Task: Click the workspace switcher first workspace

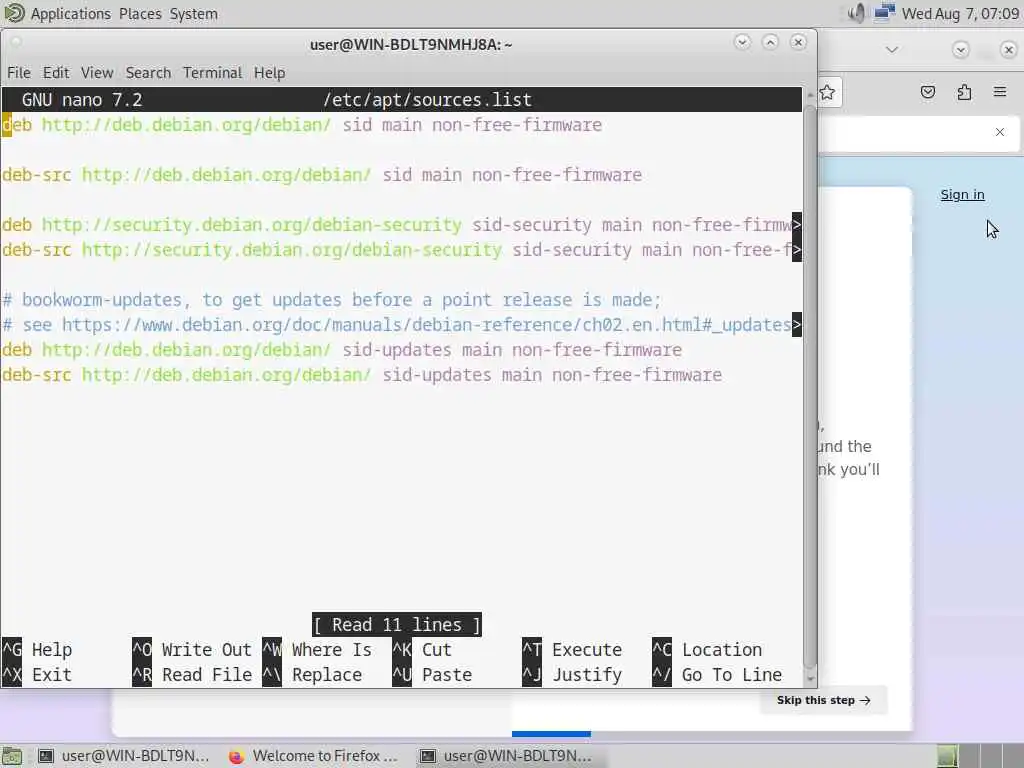Action: [948, 756]
